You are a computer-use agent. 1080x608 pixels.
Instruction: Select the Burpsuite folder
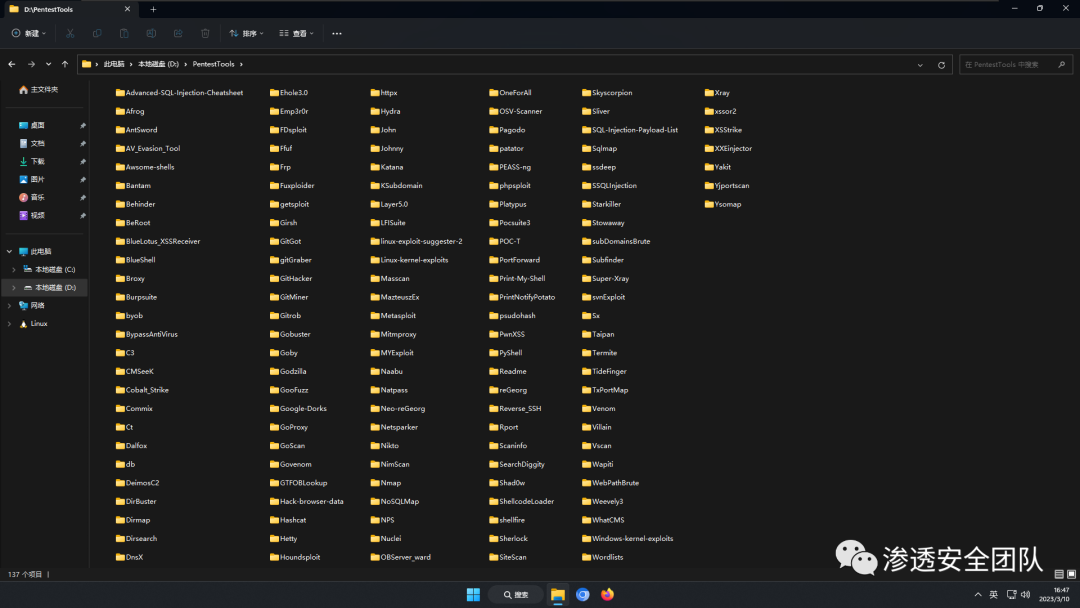[136, 297]
